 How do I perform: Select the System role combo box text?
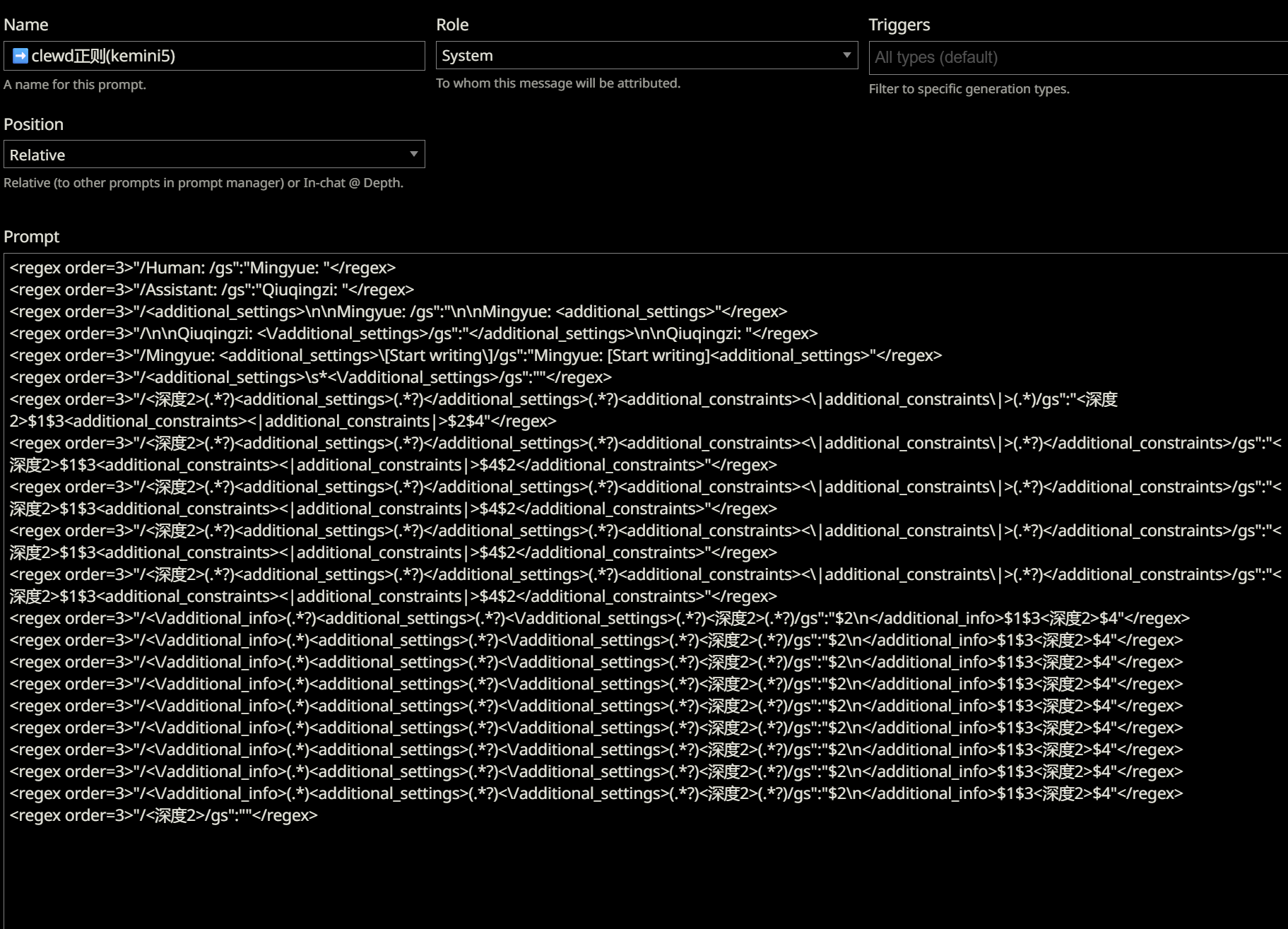[x=467, y=55]
